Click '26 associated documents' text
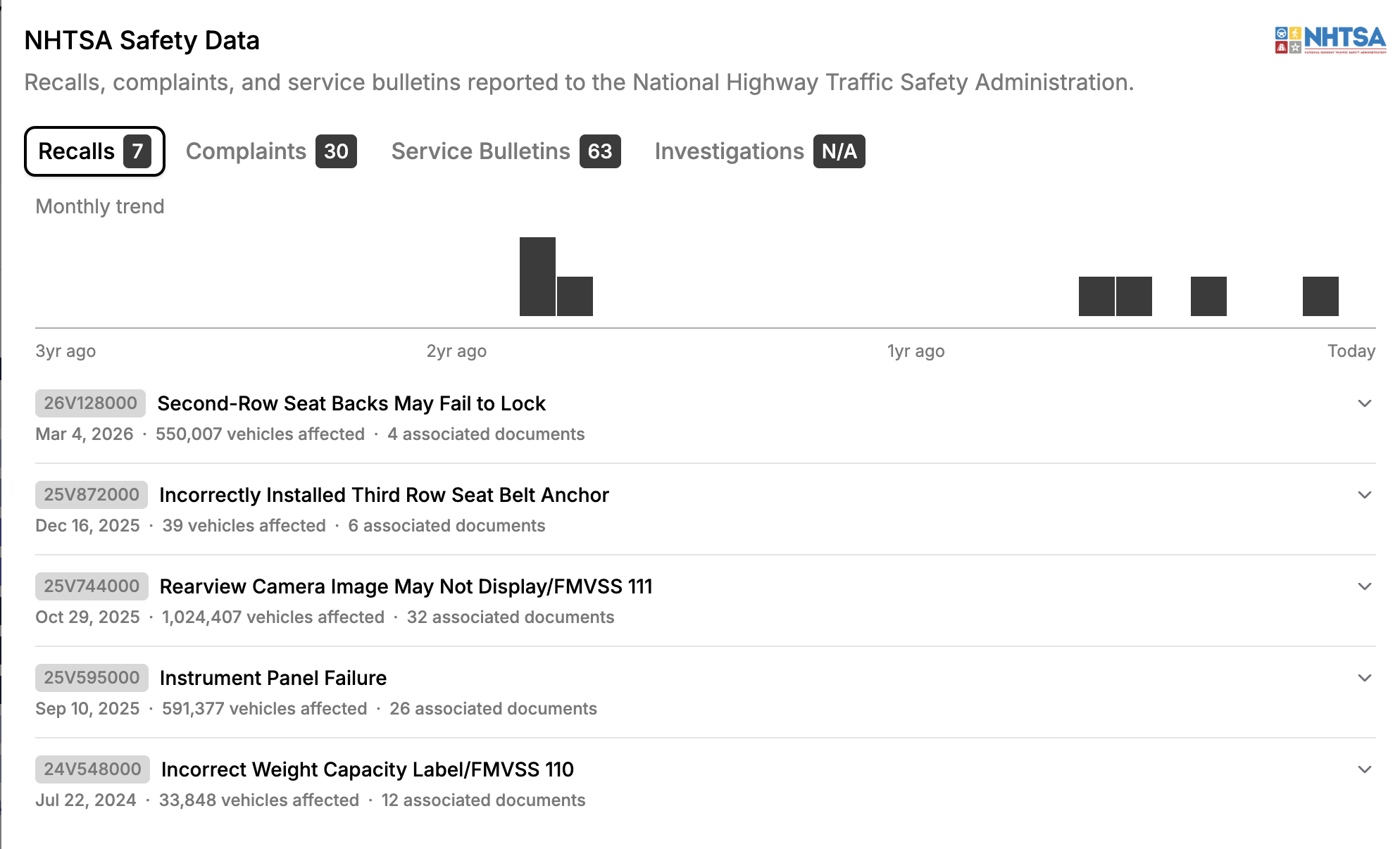The image size is (1400, 849). (493, 709)
